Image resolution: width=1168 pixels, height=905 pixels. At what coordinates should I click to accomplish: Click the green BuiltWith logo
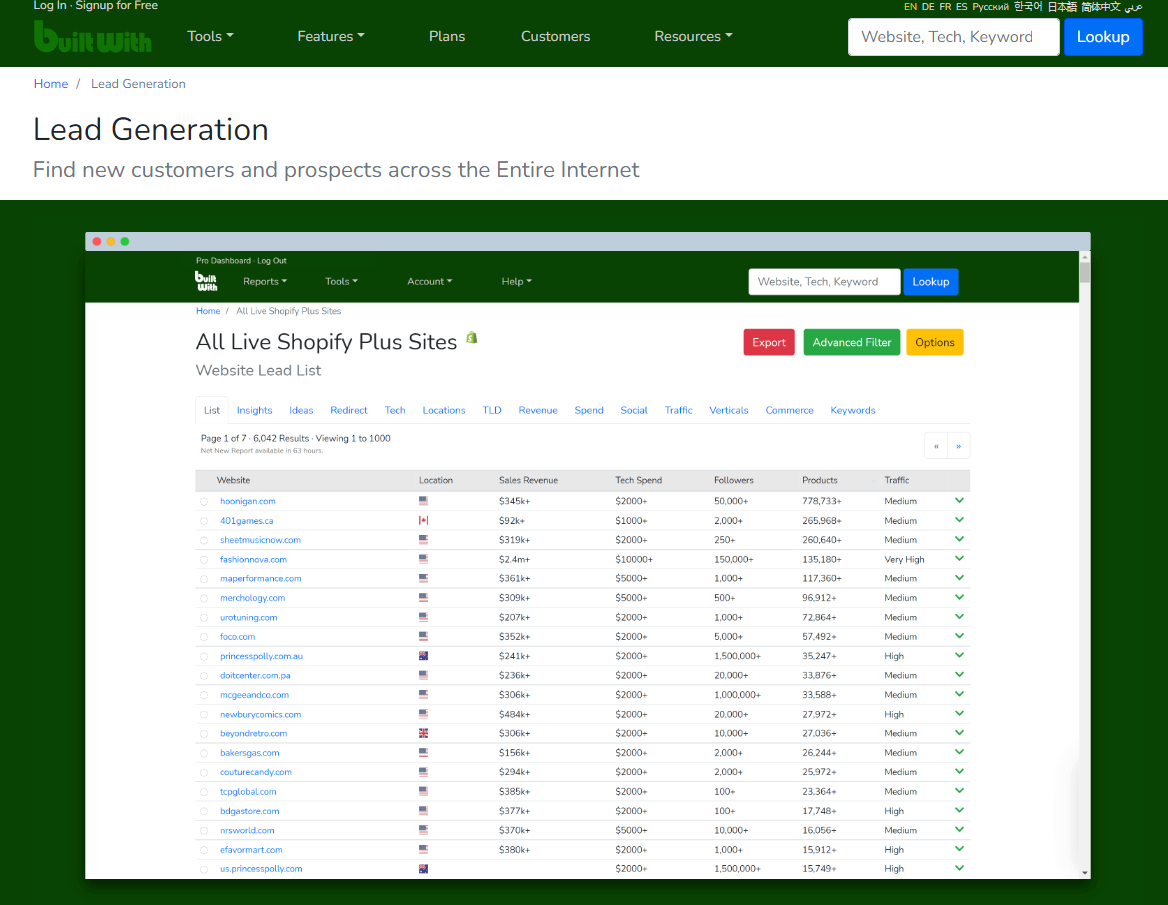(x=92, y=36)
